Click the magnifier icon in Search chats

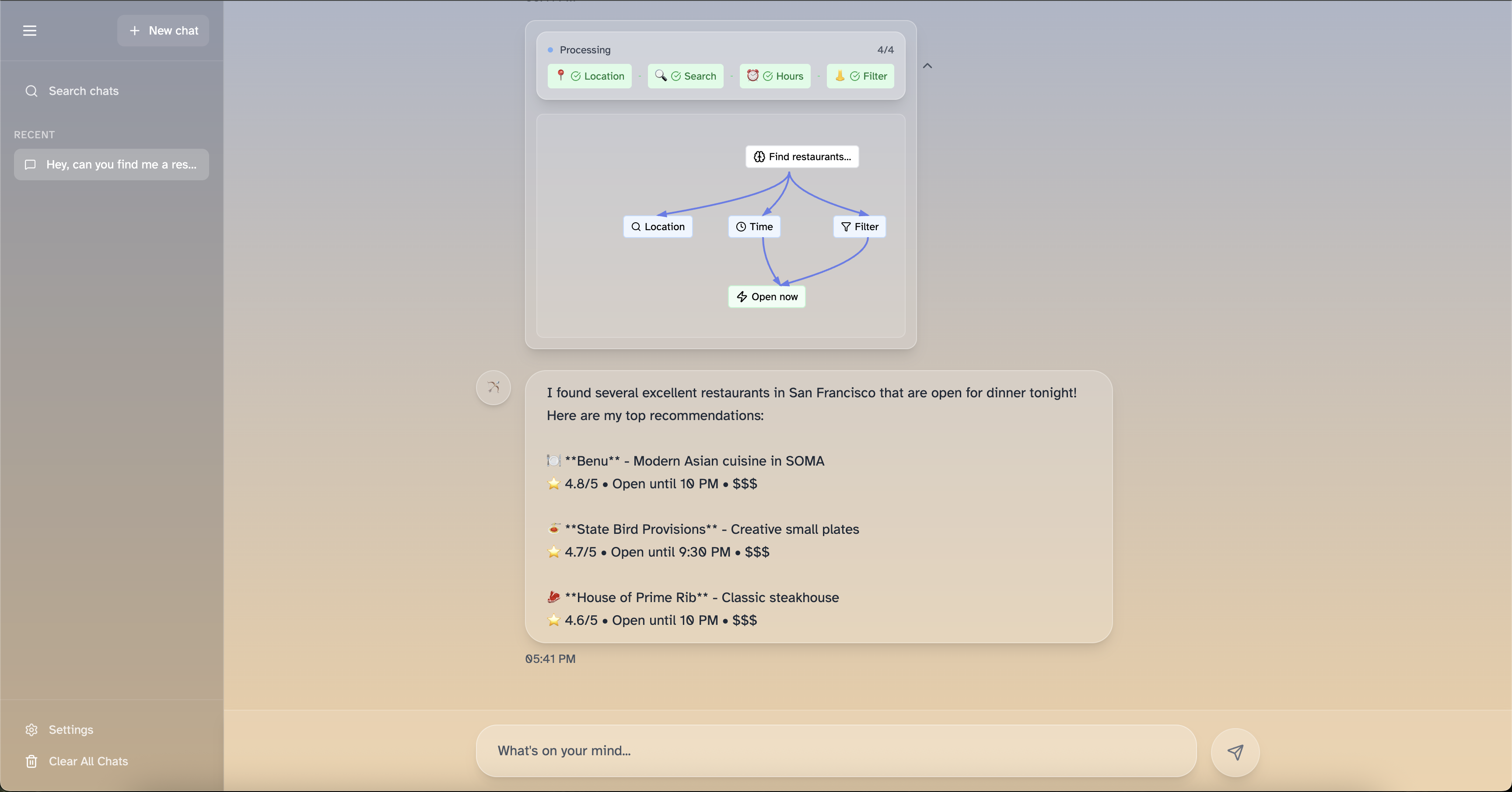[x=31, y=91]
